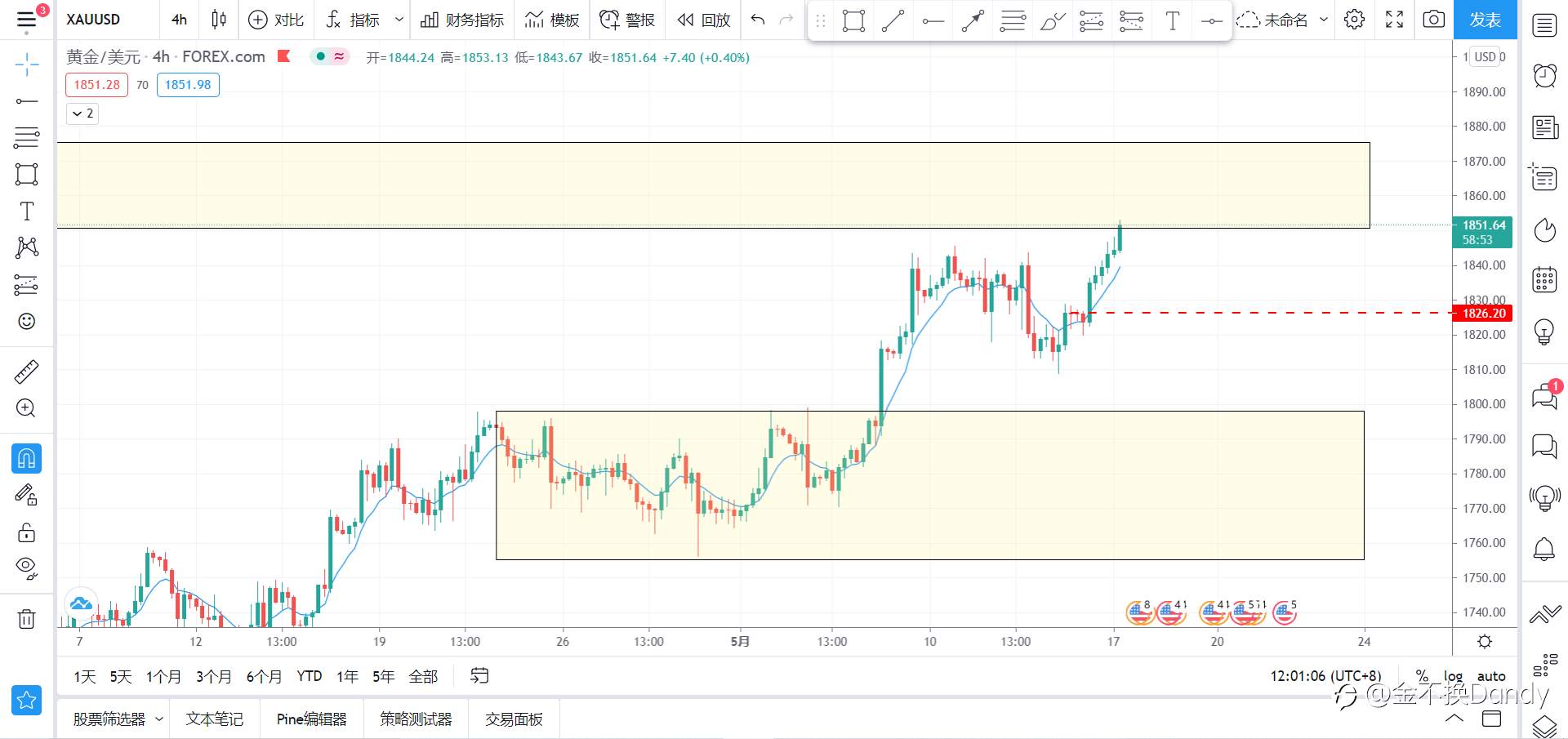Open chart settings gear icon
This screenshot has height=739, width=1568.
point(1354,20)
